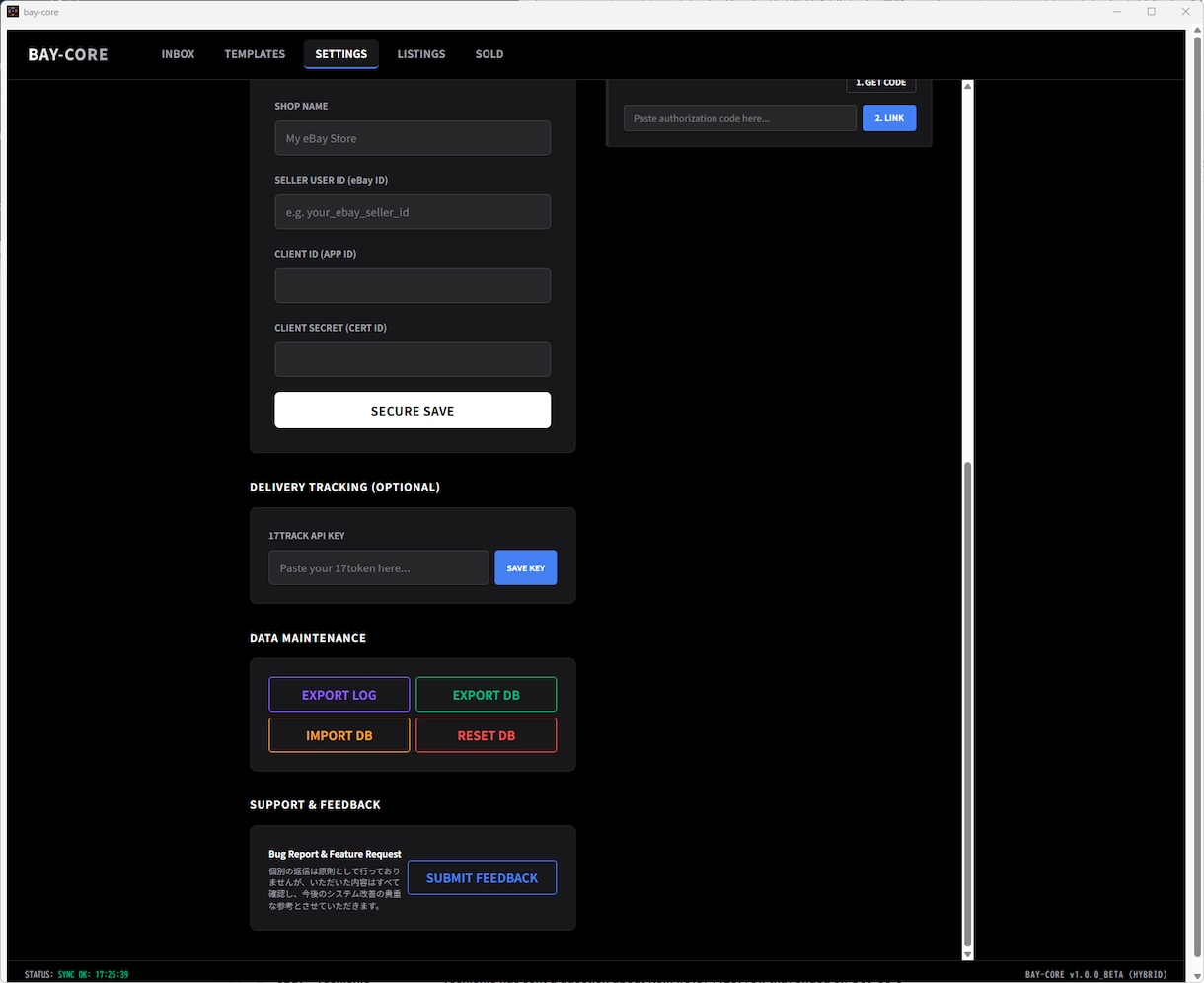Click the 17TRACK API KEY label

click(307, 536)
